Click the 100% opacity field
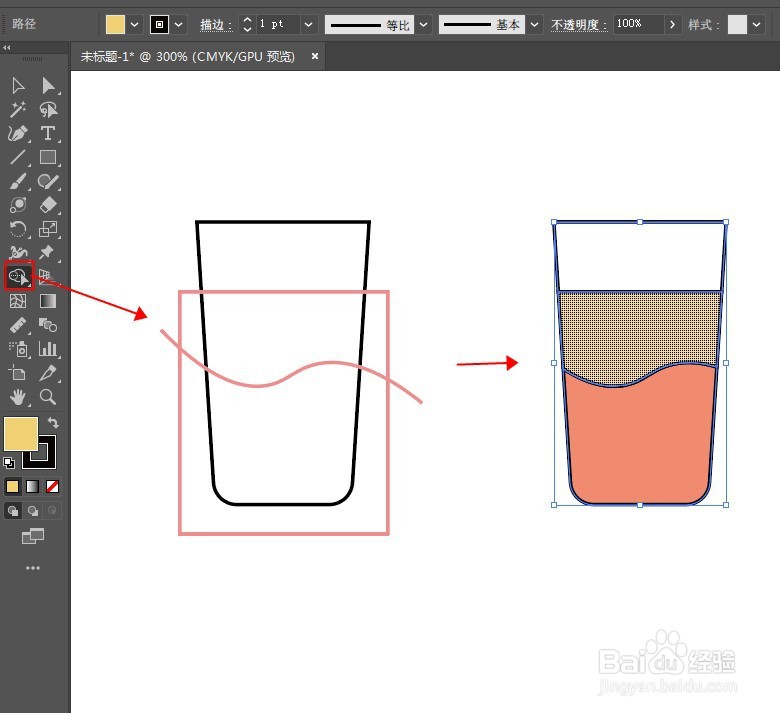The width and height of the screenshot is (780, 713). click(638, 24)
